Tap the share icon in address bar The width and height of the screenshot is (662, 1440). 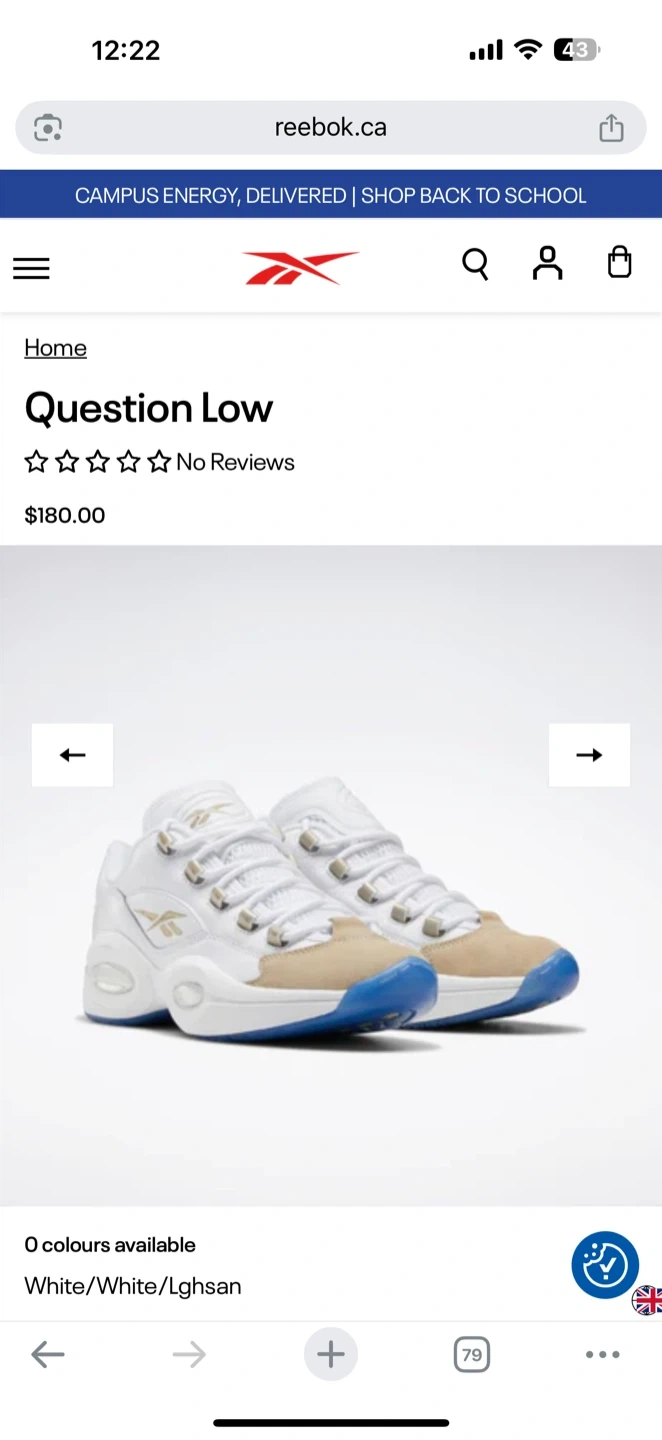pos(611,127)
